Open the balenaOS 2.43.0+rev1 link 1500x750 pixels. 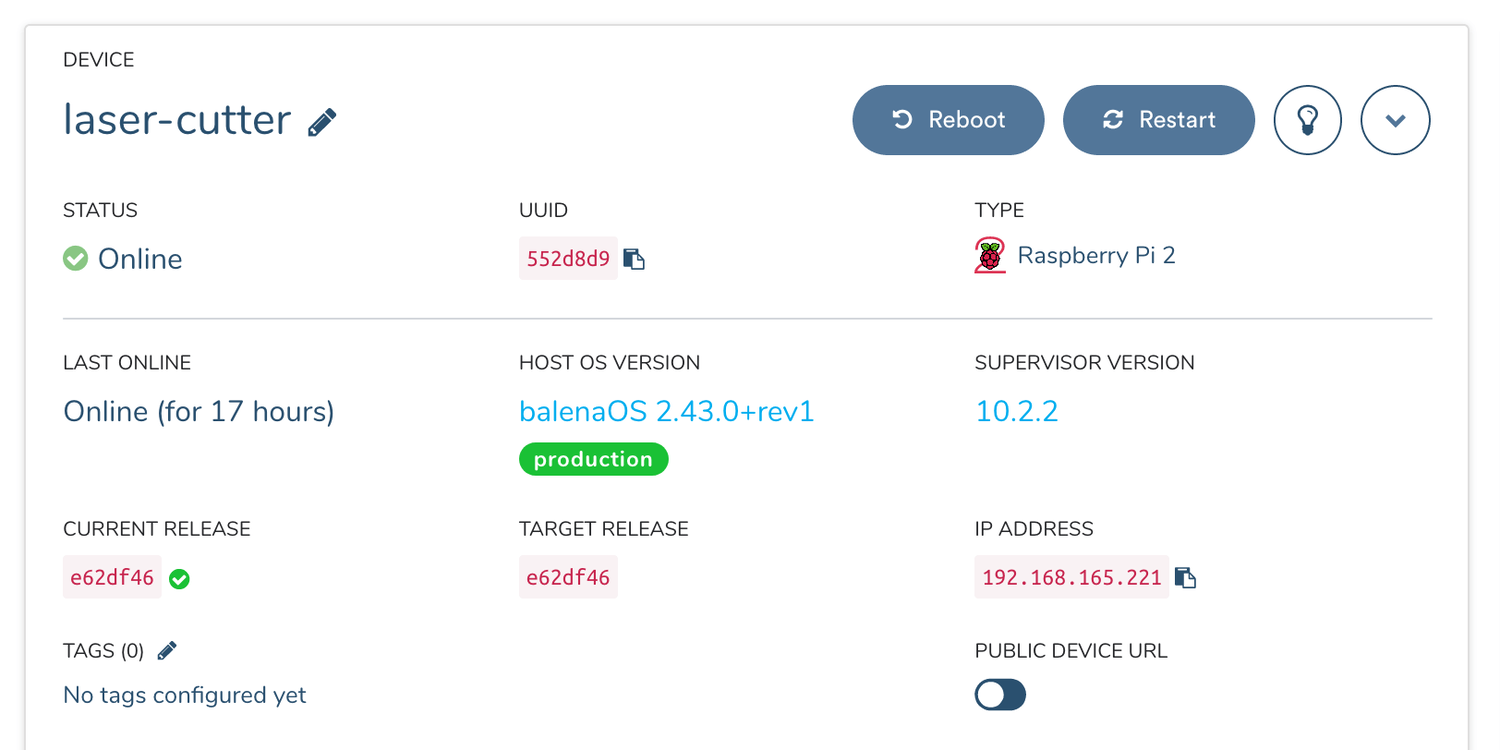667,411
